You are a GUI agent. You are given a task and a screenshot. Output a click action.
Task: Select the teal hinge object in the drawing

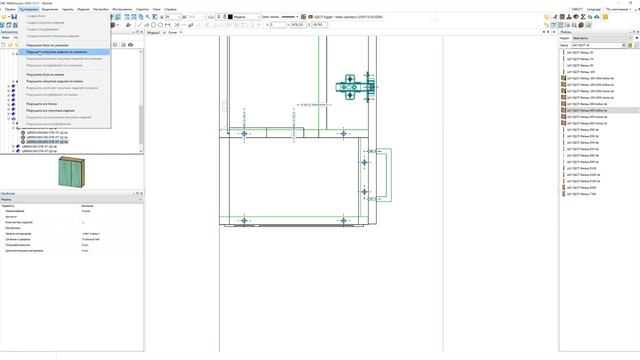click(355, 87)
